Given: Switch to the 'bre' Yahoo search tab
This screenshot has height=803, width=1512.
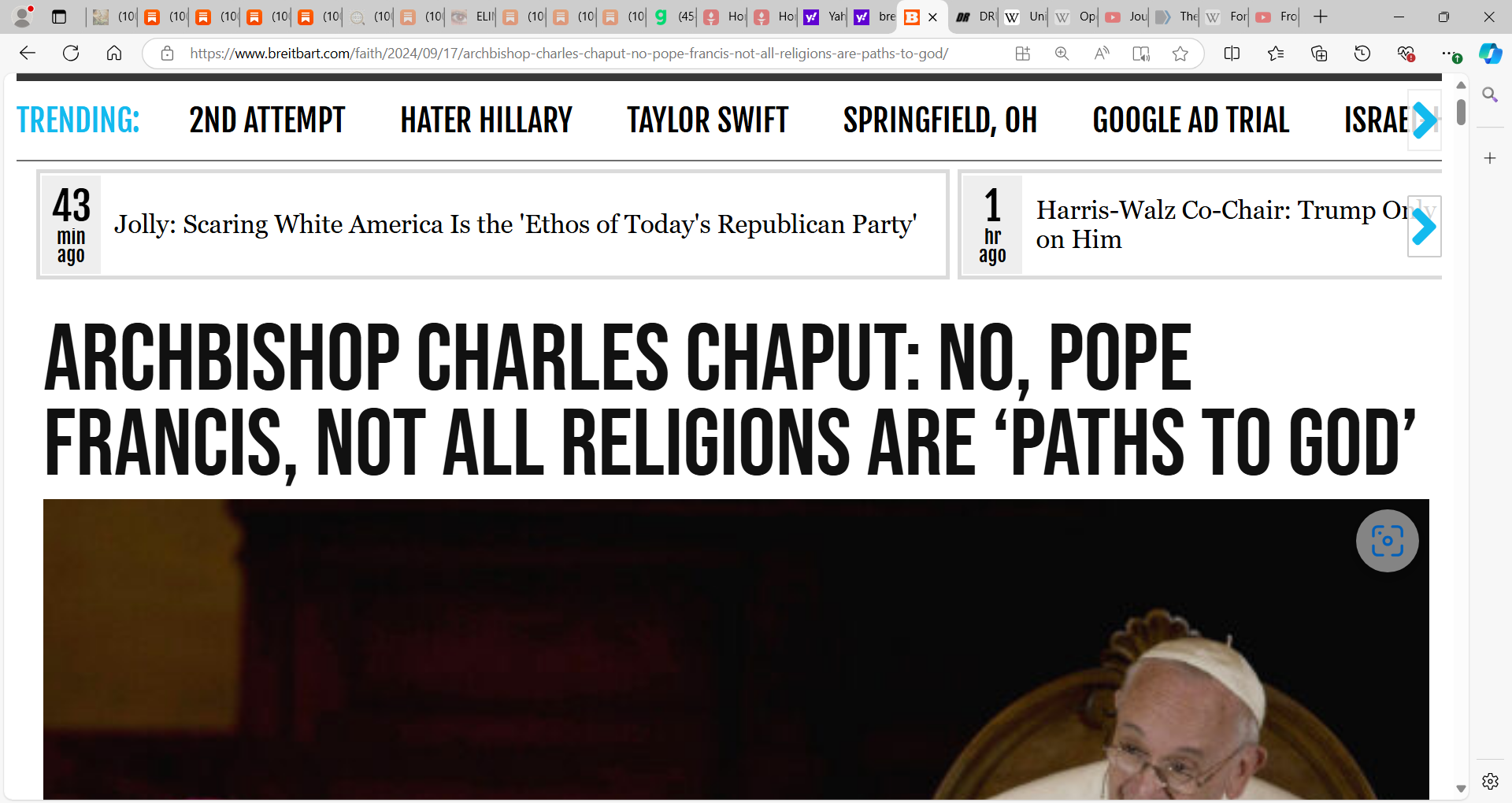Looking at the screenshot, I should [874, 17].
